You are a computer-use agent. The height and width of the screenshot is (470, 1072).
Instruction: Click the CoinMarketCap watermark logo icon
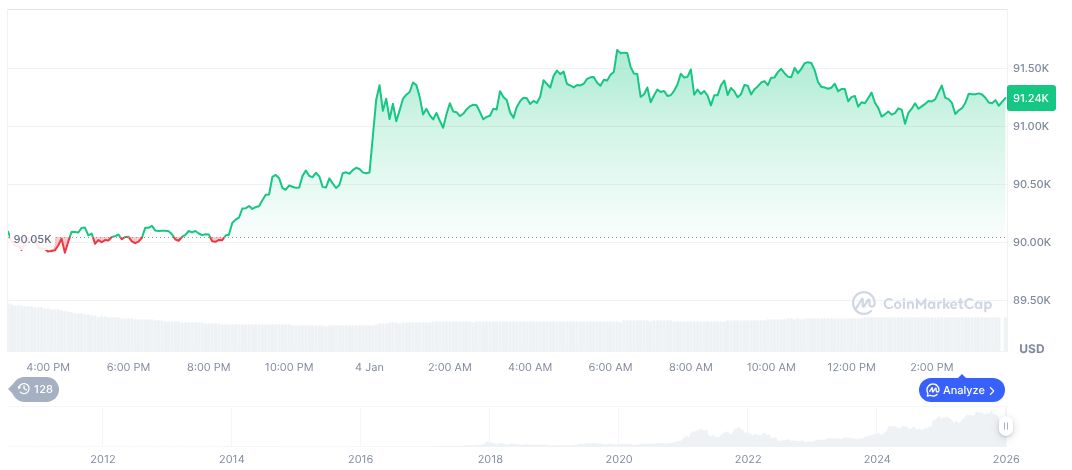tap(864, 302)
